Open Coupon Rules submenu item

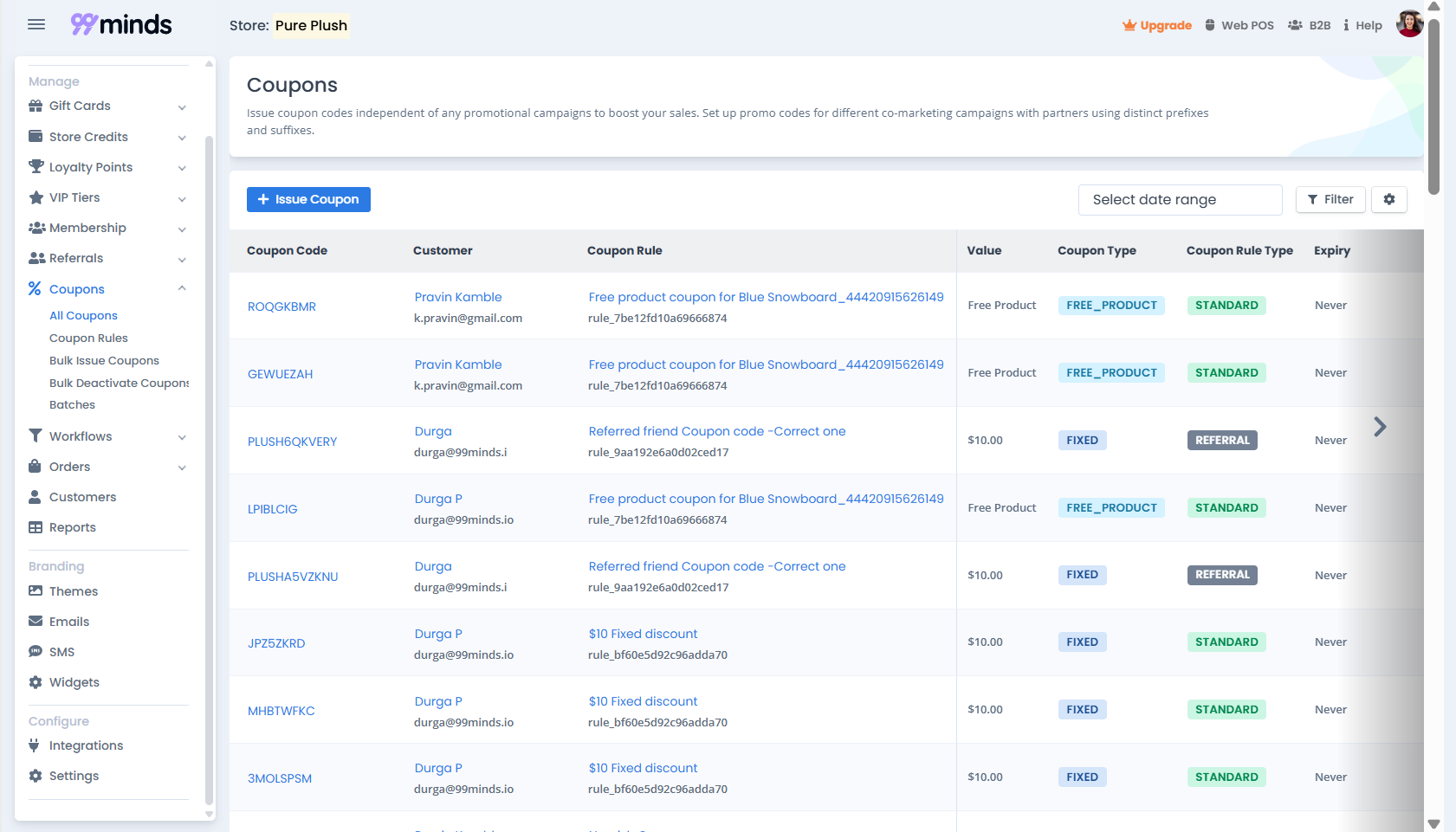pyautogui.click(x=88, y=339)
